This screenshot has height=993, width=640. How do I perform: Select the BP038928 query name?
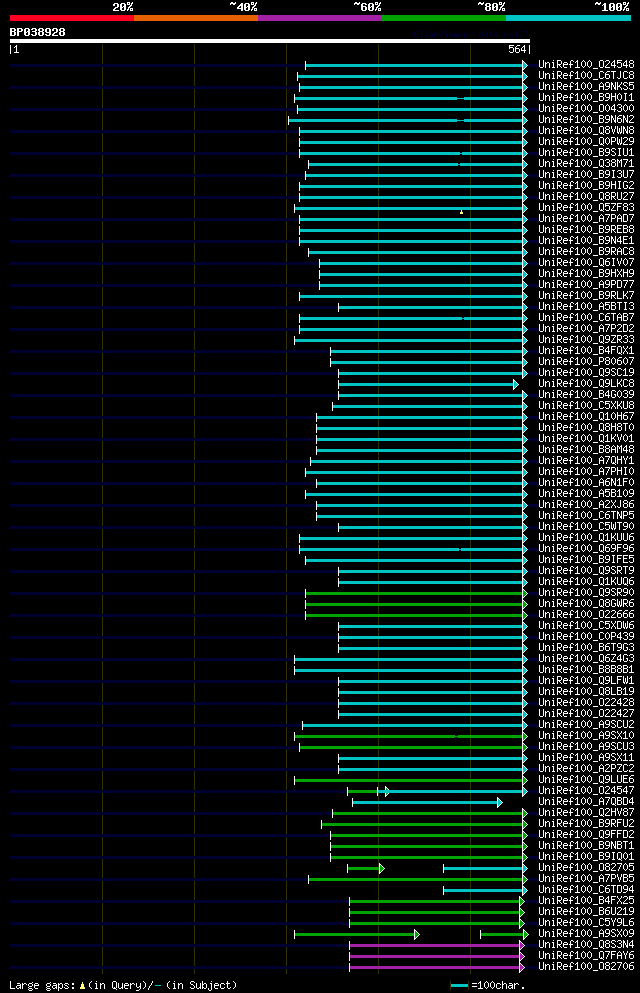click(37, 32)
